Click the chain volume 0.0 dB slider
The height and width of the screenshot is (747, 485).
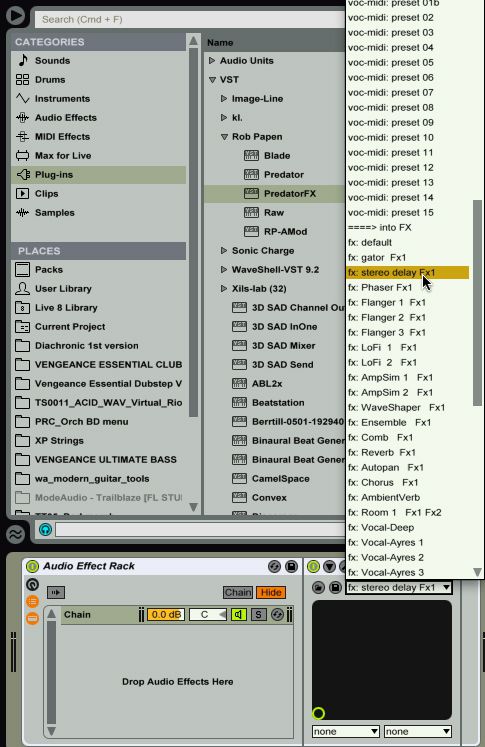point(165,615)
